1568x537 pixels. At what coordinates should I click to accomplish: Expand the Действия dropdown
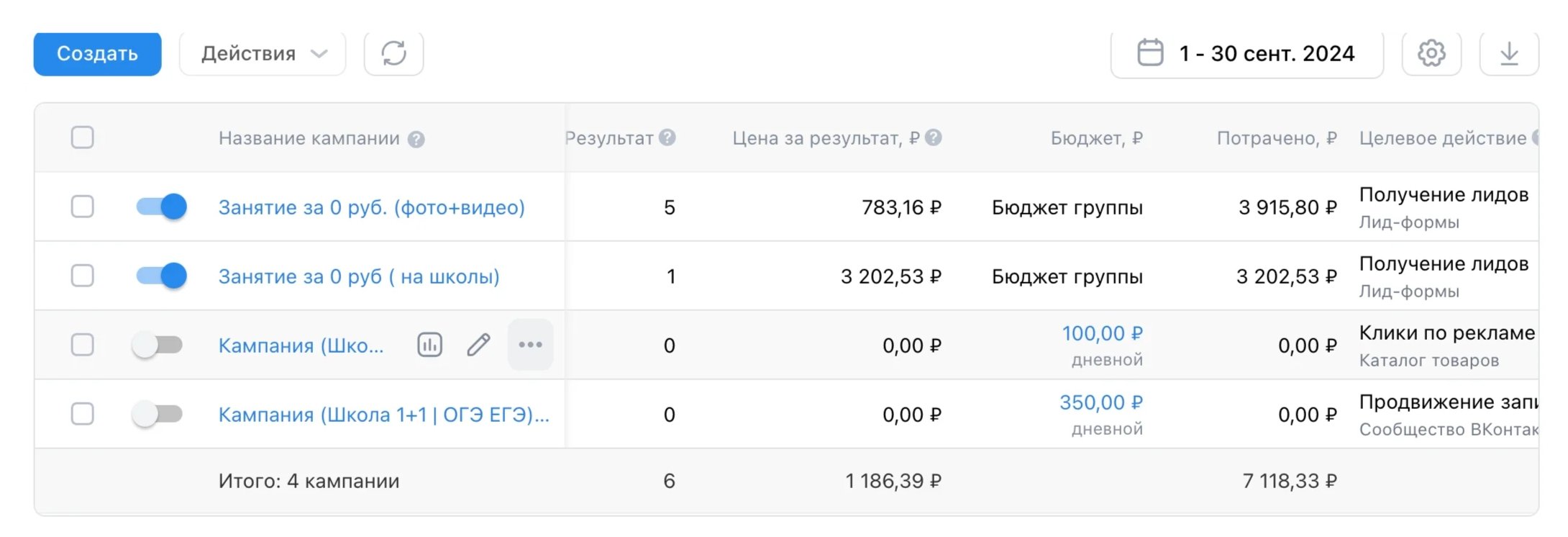coord(263,53)
